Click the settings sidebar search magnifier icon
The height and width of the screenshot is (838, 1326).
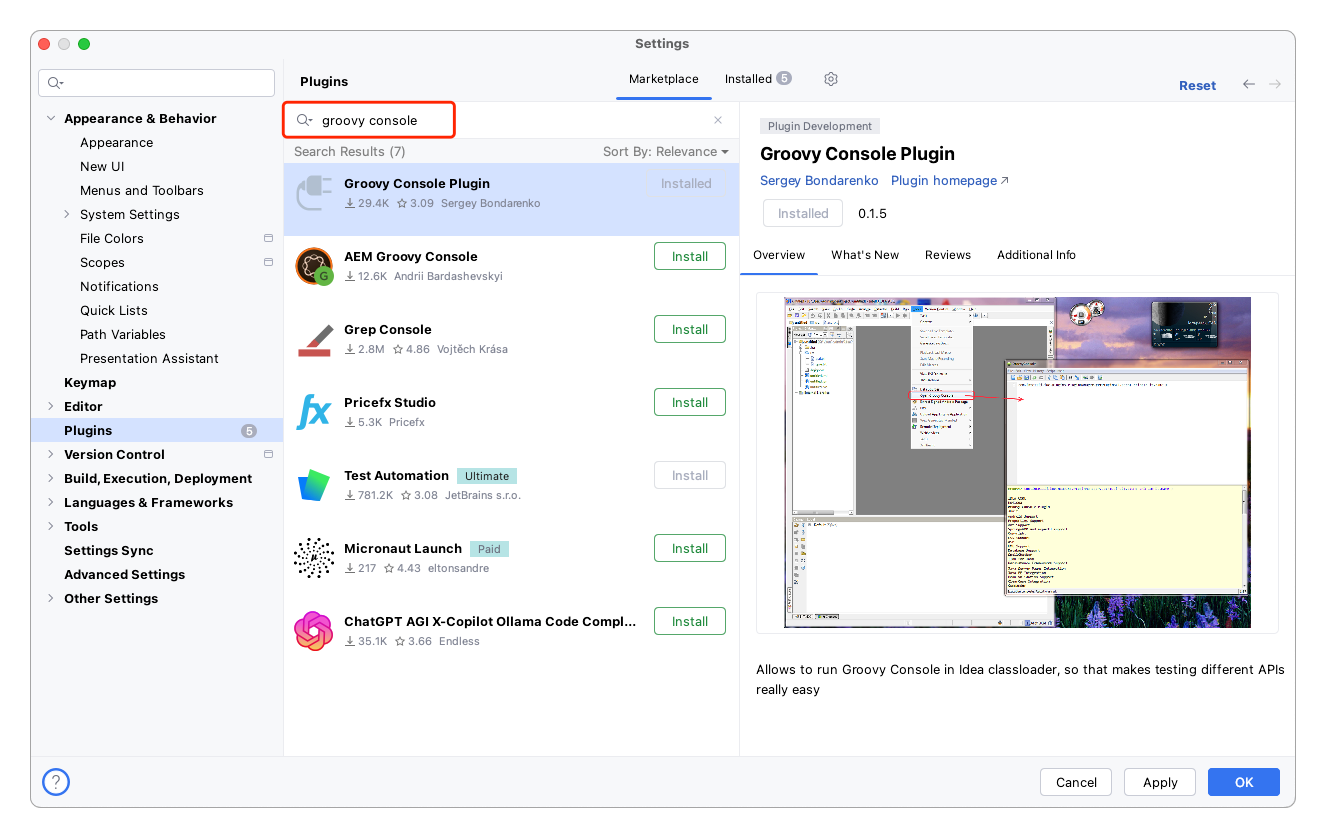tap(55, 83)
